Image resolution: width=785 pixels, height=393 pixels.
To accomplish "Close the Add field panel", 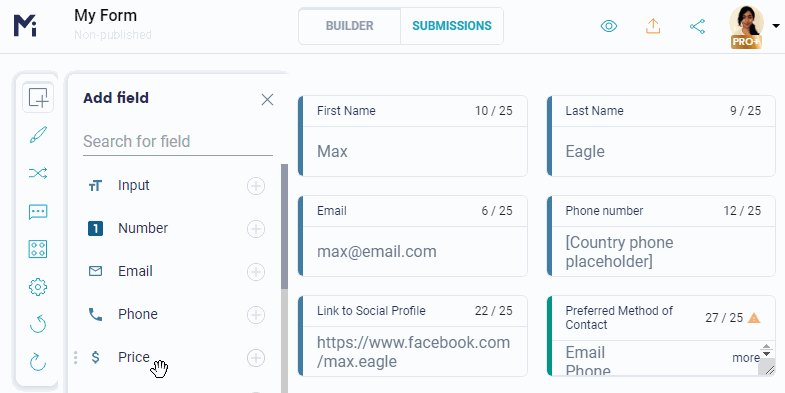I will [267, 100].
